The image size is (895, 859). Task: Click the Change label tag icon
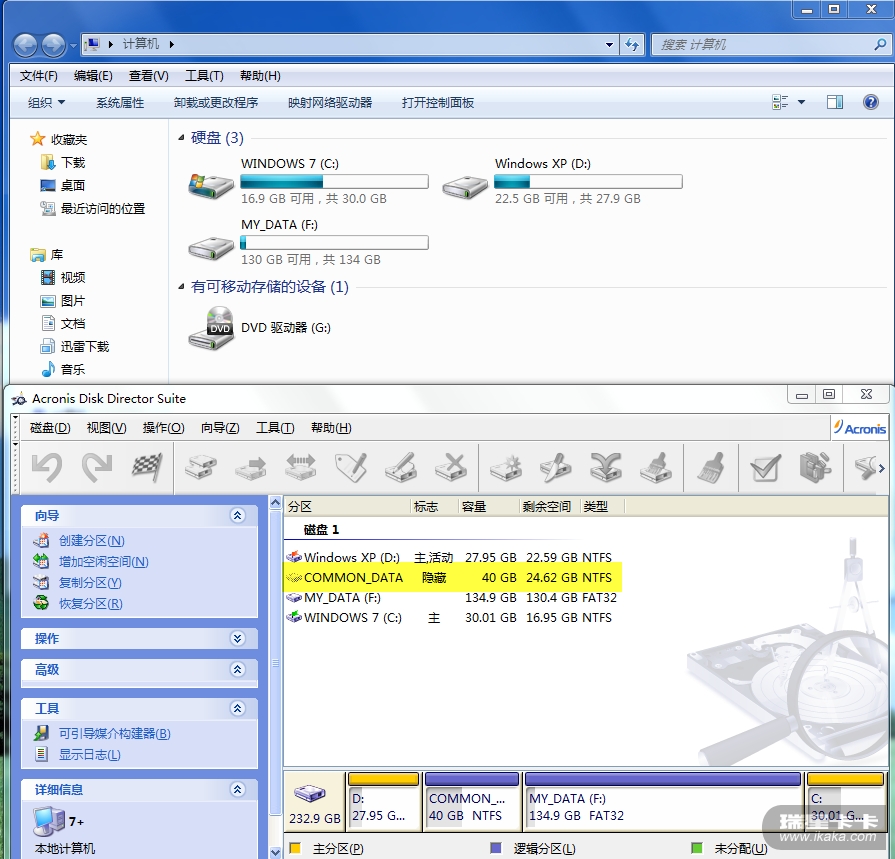(x=351, y=468)
